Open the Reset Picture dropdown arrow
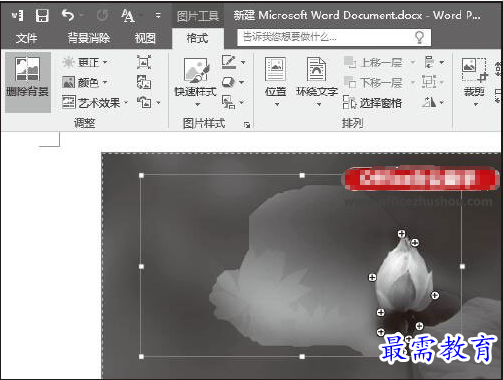Screen dimensions: 503x380 [159, 103]
